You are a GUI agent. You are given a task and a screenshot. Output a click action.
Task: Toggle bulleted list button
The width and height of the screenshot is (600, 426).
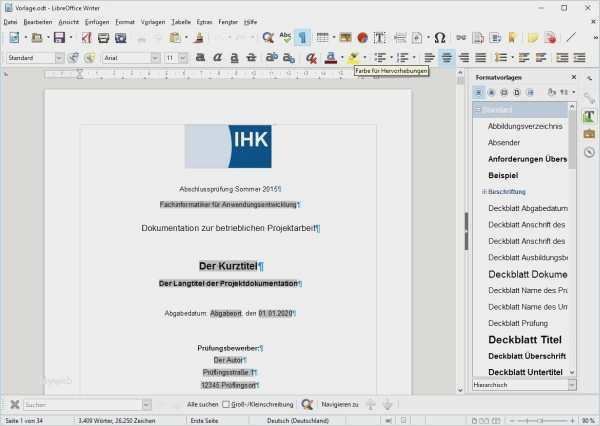coord(380,58)
